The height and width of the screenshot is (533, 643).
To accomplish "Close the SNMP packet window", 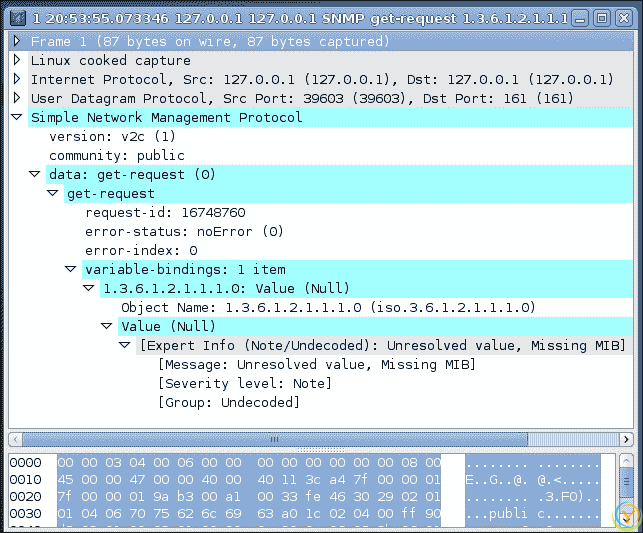I will tap(623, 18).
